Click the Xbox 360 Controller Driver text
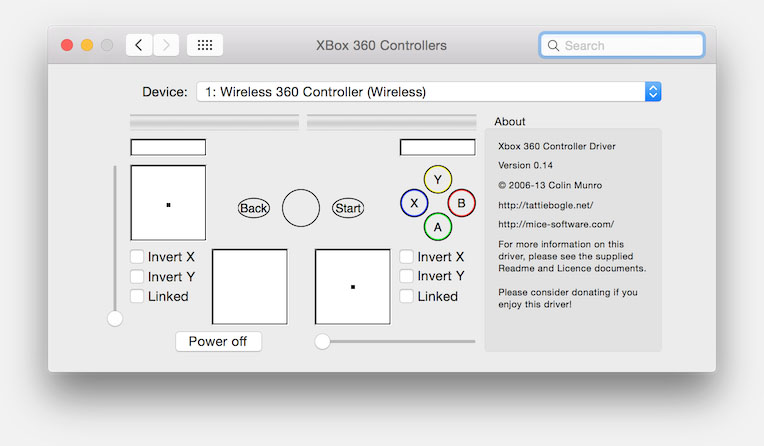Screen dimensions: 764x446 (x=556, y=146)
